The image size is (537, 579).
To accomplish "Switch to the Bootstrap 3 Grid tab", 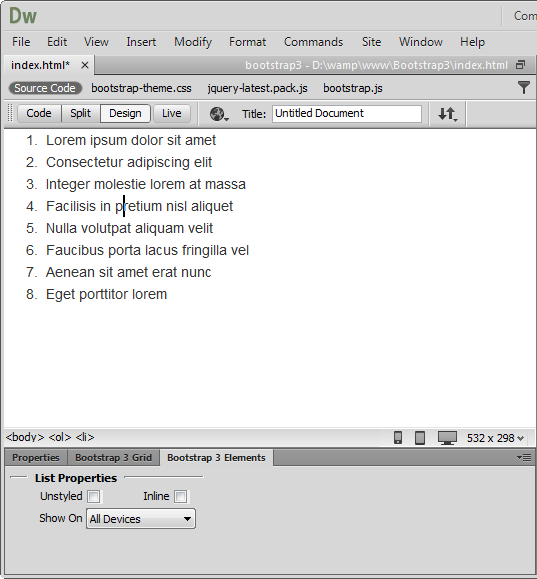I will (x=113, y=458).
